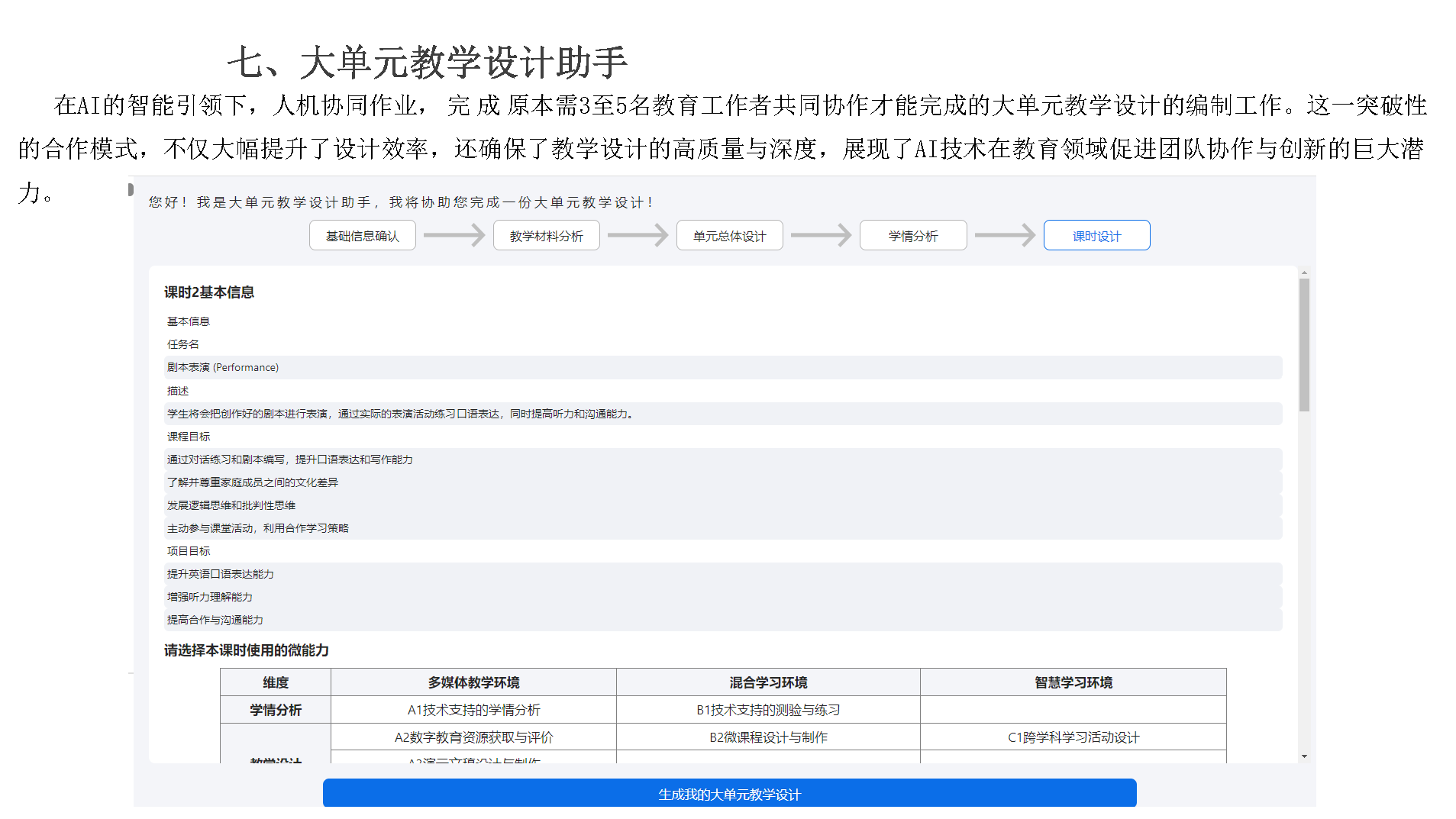
Task: Click the 混合学习环境 column header
Action: click(x=768, y=682)
